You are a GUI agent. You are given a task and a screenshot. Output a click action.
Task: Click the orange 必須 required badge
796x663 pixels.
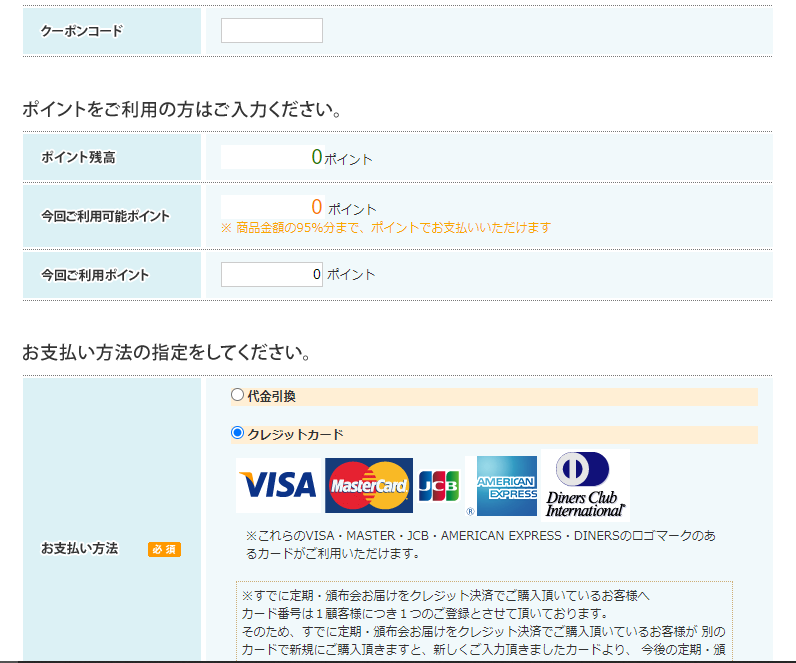pos(164,549)
